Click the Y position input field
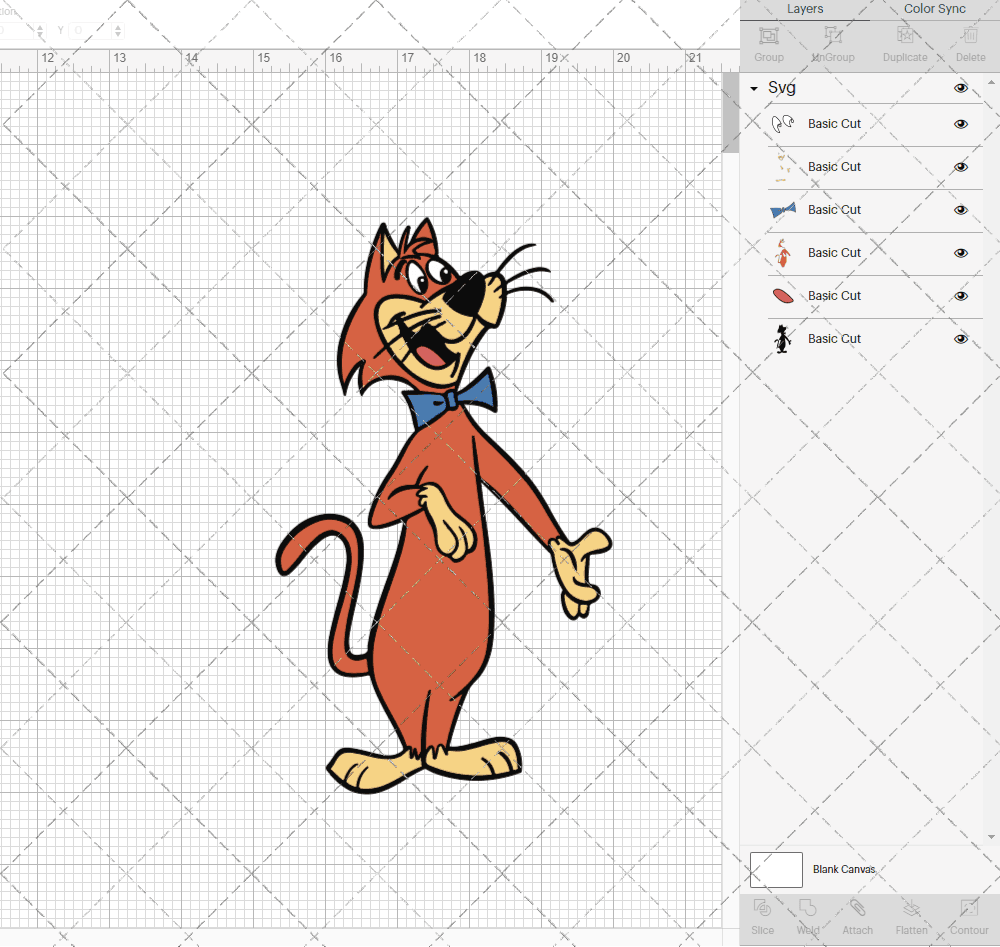This screenshot has height=947, width=1000. click(x=91, y=30)
